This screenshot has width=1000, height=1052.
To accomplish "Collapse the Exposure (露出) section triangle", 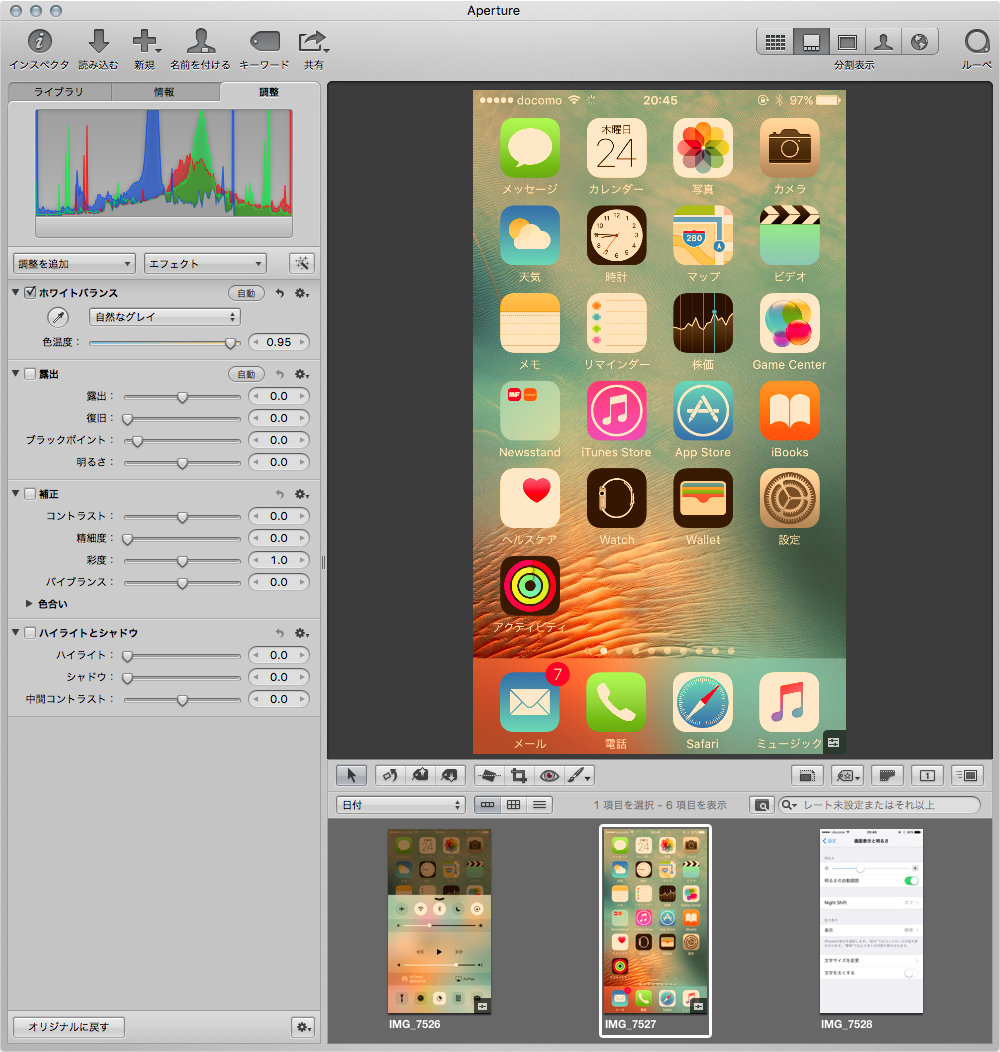I will [15, 373].
